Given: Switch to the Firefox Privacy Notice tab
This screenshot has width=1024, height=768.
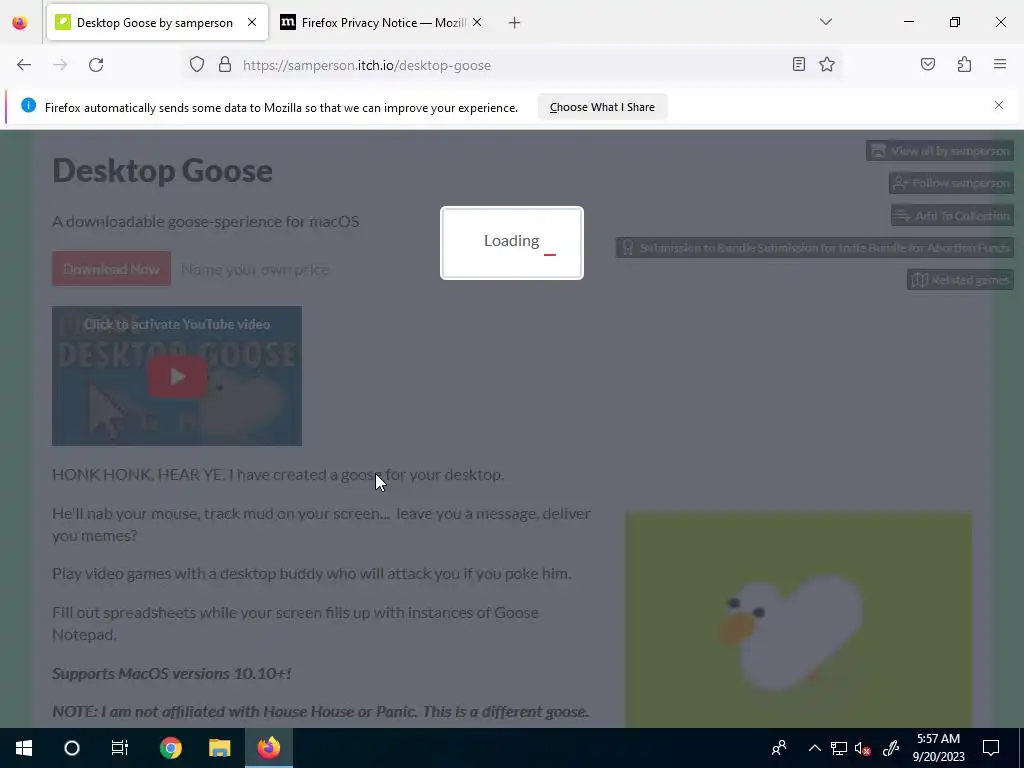Looking at the screenshot, I should coord(383,23).
